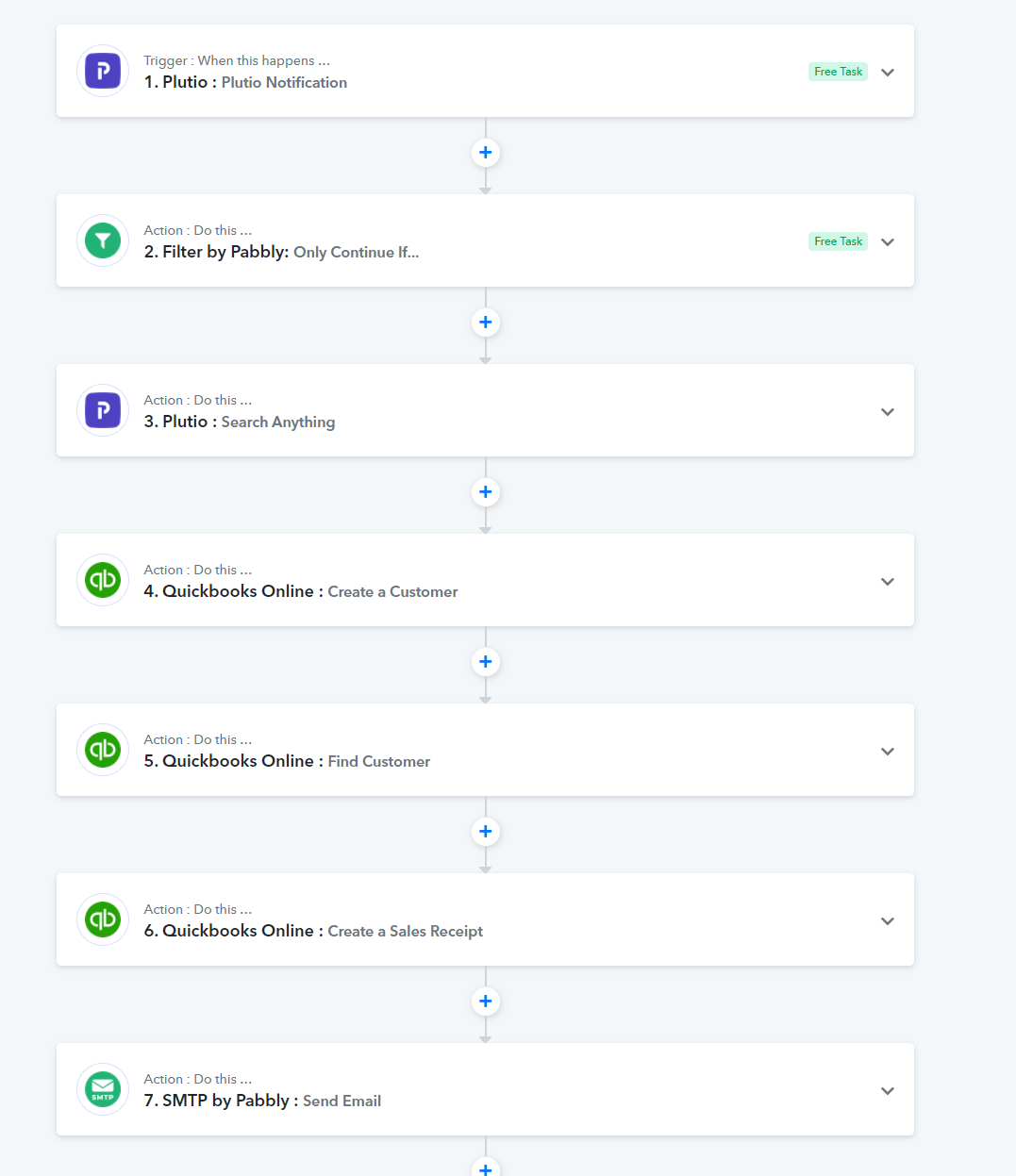Expand the Plutio Notification trigger step
The width and height of the screenshot is (1016, 1176).
click(x=888, y=73)
